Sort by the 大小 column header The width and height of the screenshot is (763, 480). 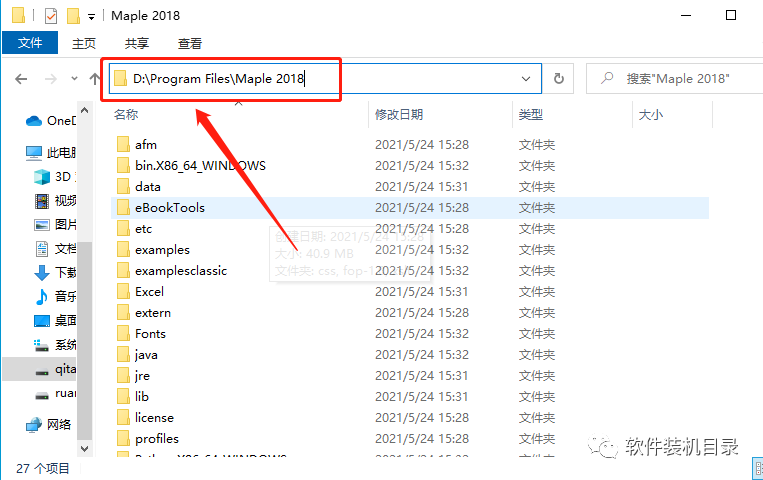coord(651,115)
